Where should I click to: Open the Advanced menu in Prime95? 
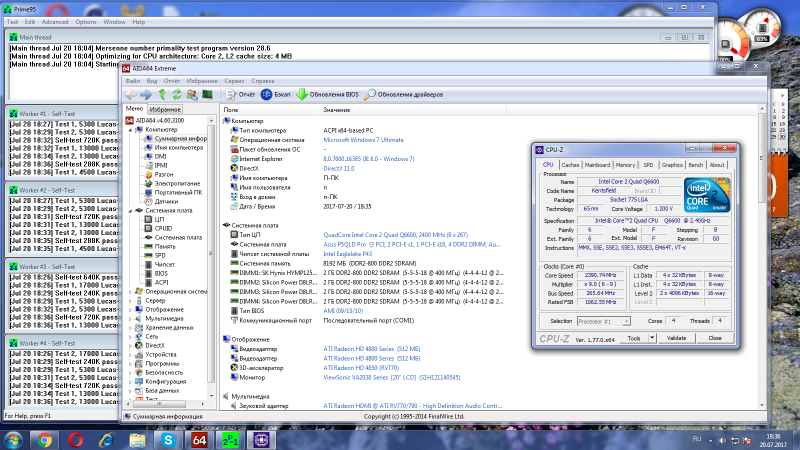coord(55,22)
